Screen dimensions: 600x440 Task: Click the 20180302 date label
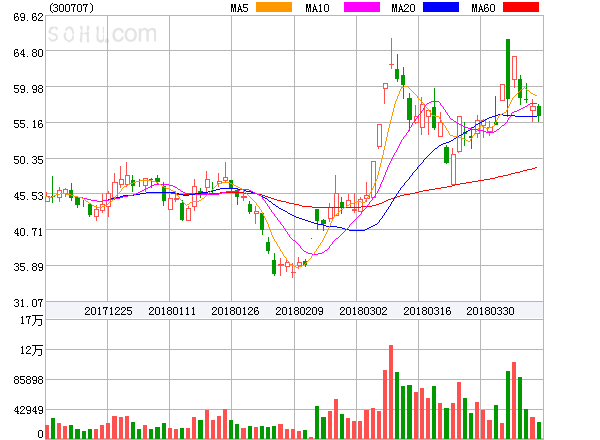pos(363,311)
